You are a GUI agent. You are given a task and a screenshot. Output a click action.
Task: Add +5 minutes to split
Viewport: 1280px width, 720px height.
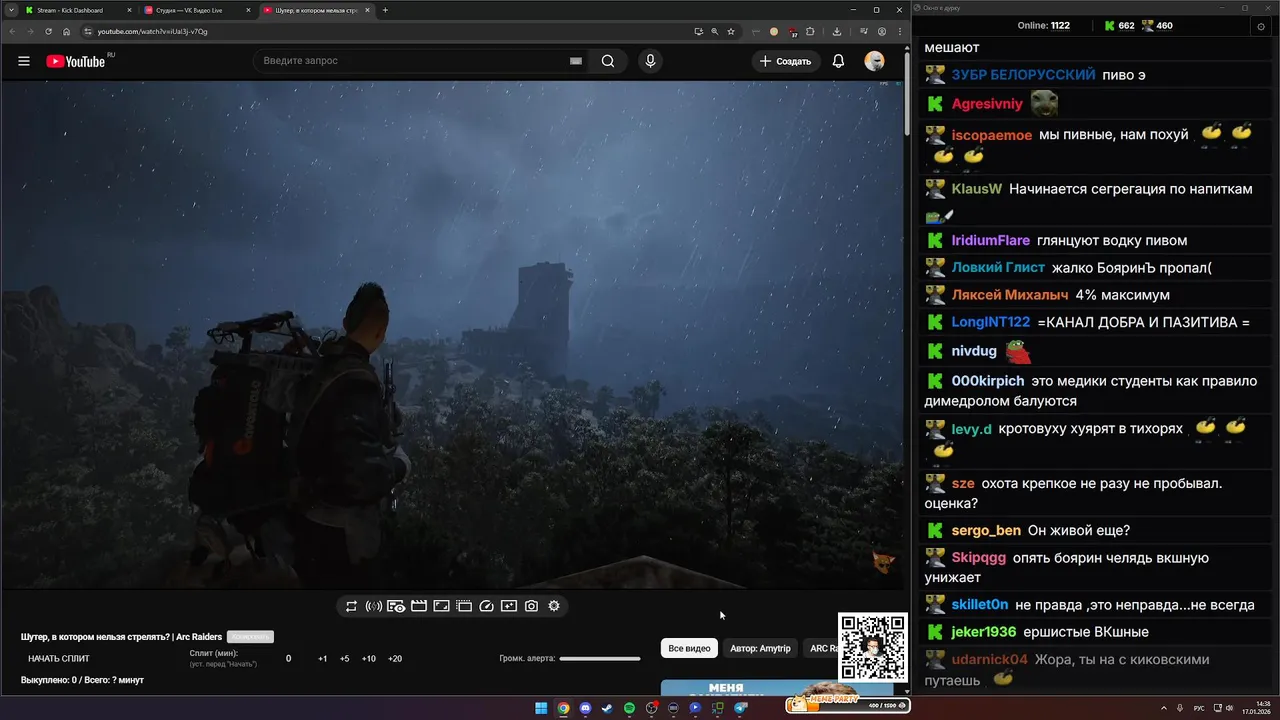click(x=345, y=659)
